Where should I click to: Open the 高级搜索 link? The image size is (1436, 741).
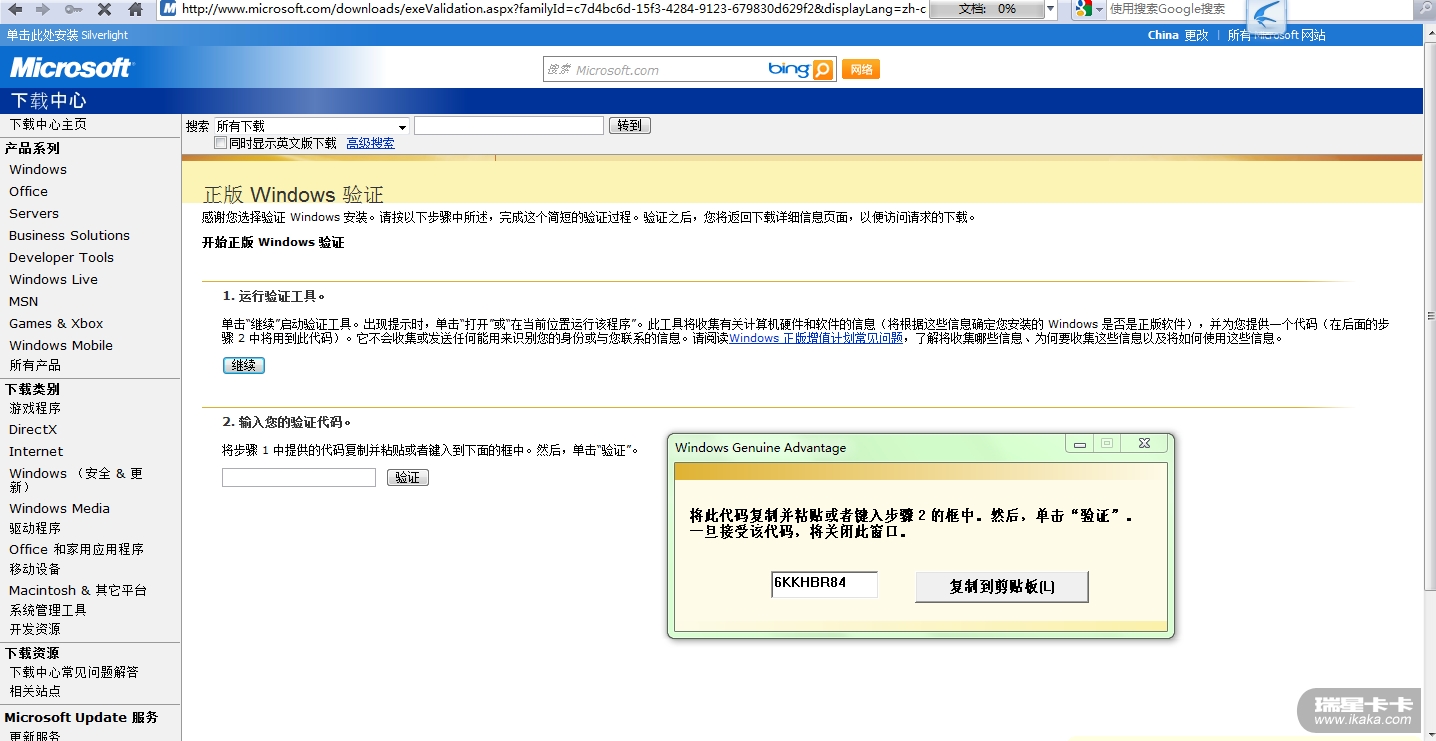click(x=370, y=143)
